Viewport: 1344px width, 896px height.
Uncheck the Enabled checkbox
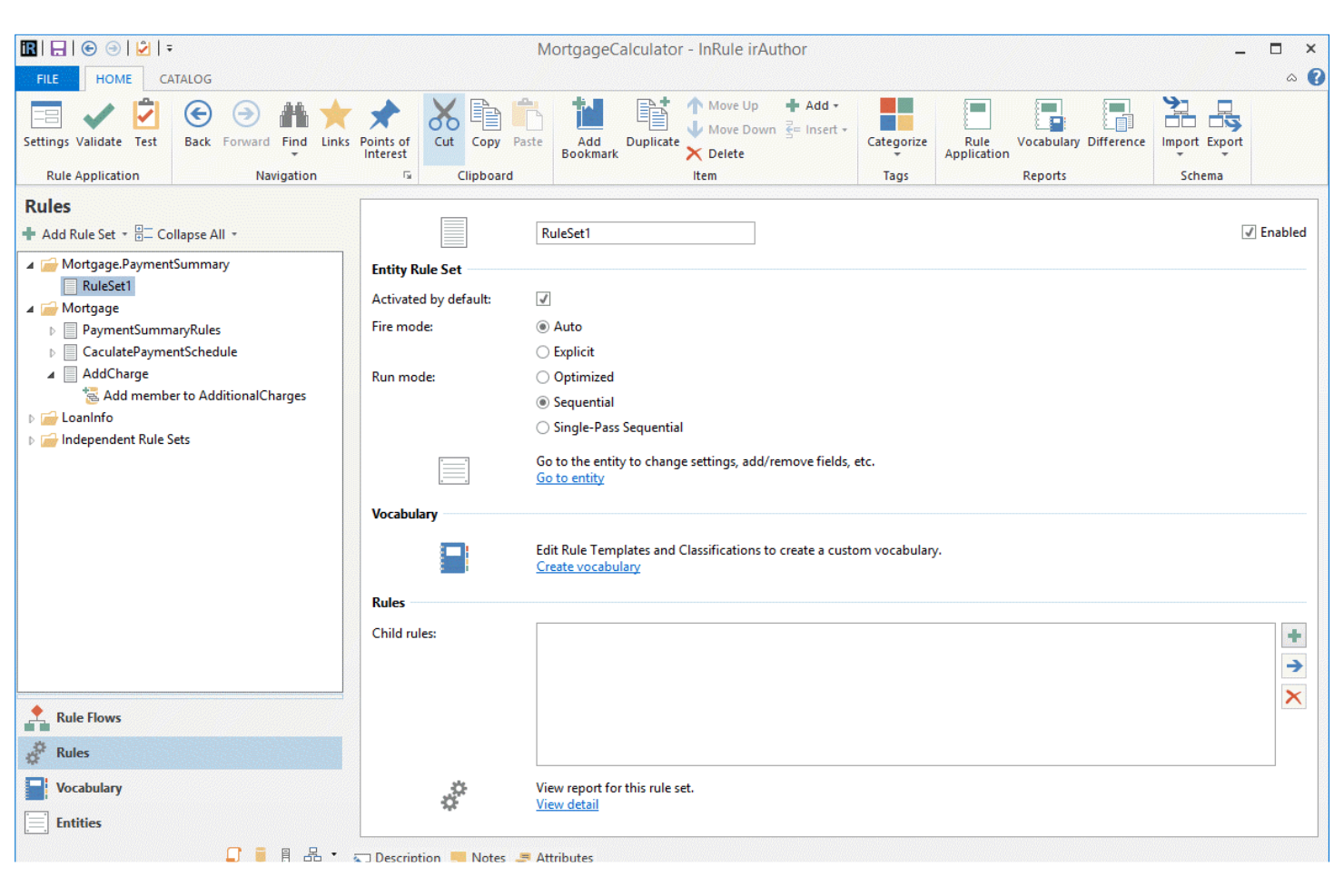coord(1250,231)
